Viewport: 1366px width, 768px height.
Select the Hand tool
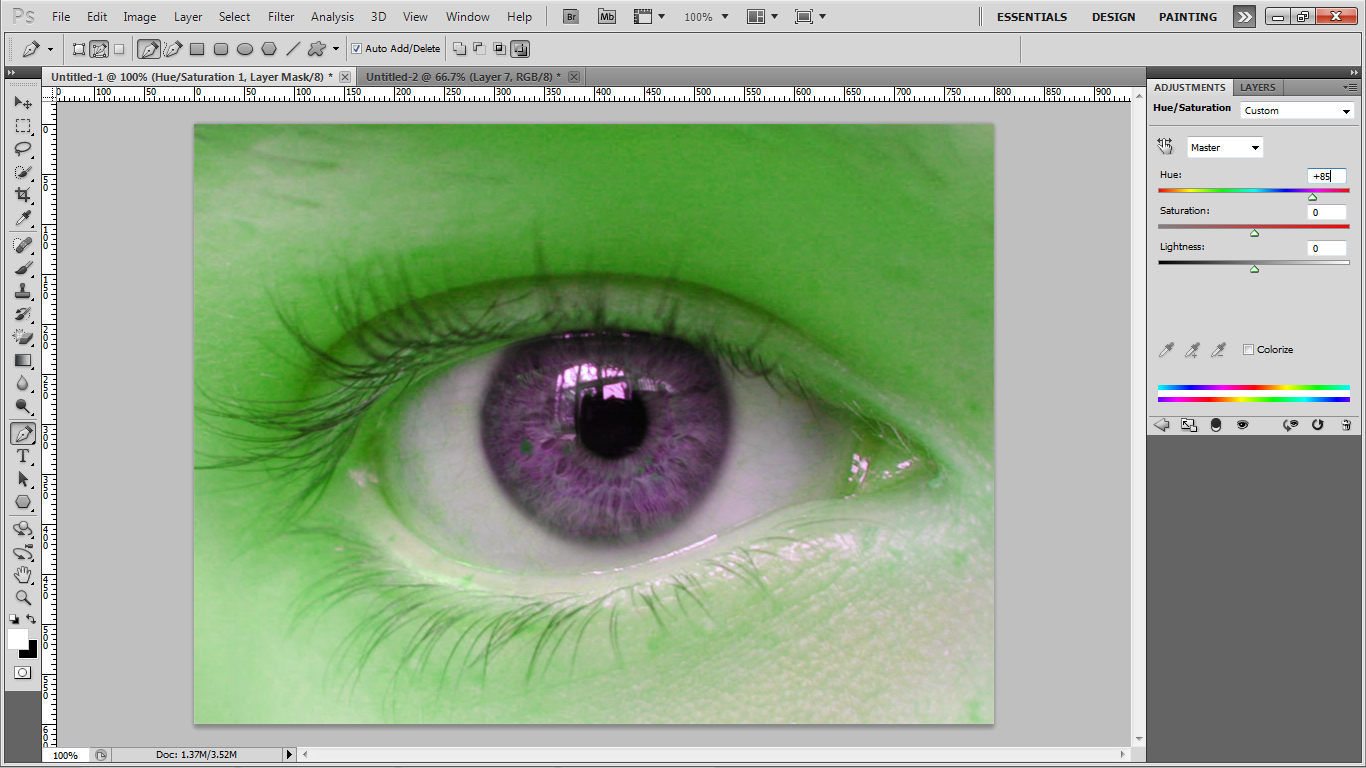tap(23, 575)
